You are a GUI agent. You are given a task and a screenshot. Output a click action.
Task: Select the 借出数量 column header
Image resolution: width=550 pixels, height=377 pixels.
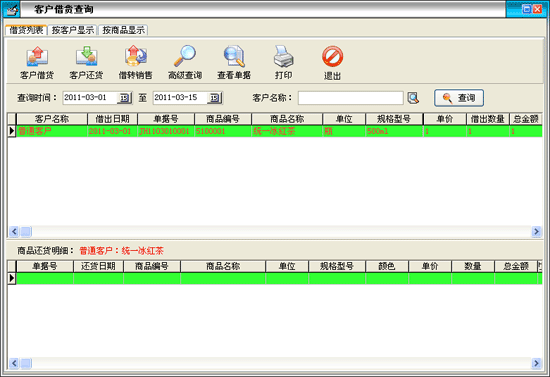tap(488, 119)
